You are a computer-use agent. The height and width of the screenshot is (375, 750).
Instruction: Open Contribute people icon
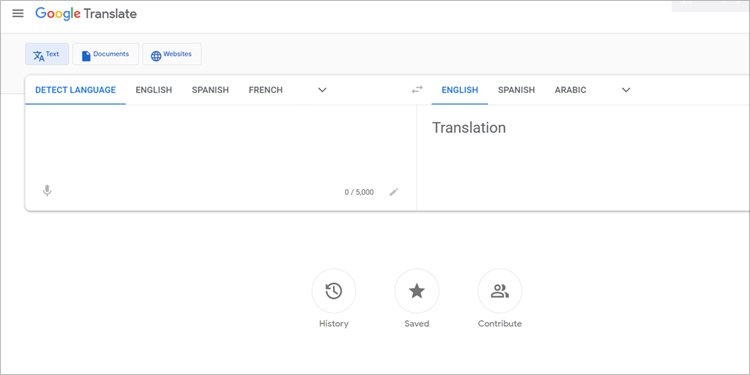[x=500, y=291]
